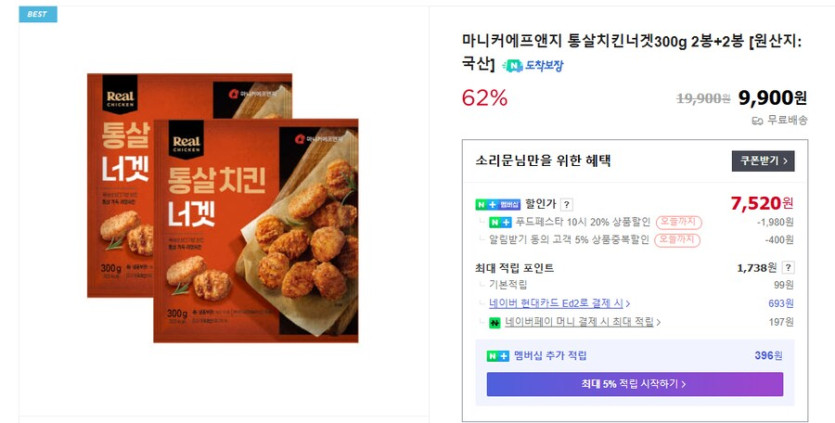Click the 쿠폰받기 coupon button
The height and width of the screenshot is (423, 835).
click(x=762, y=161)
